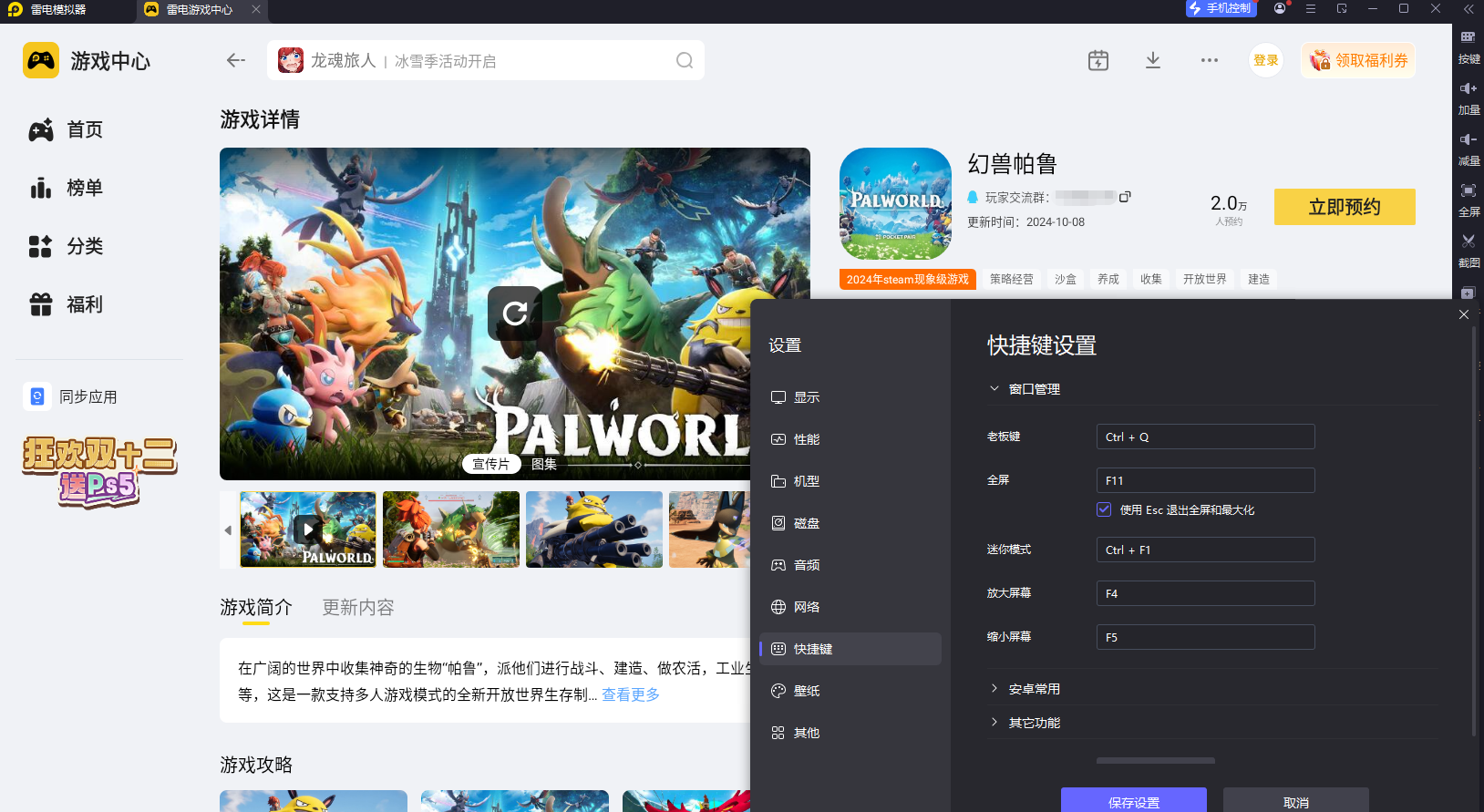Select 宣传片 media tab
The height and width of the screenshot is (812, 1484).
[x=491, y=464]
